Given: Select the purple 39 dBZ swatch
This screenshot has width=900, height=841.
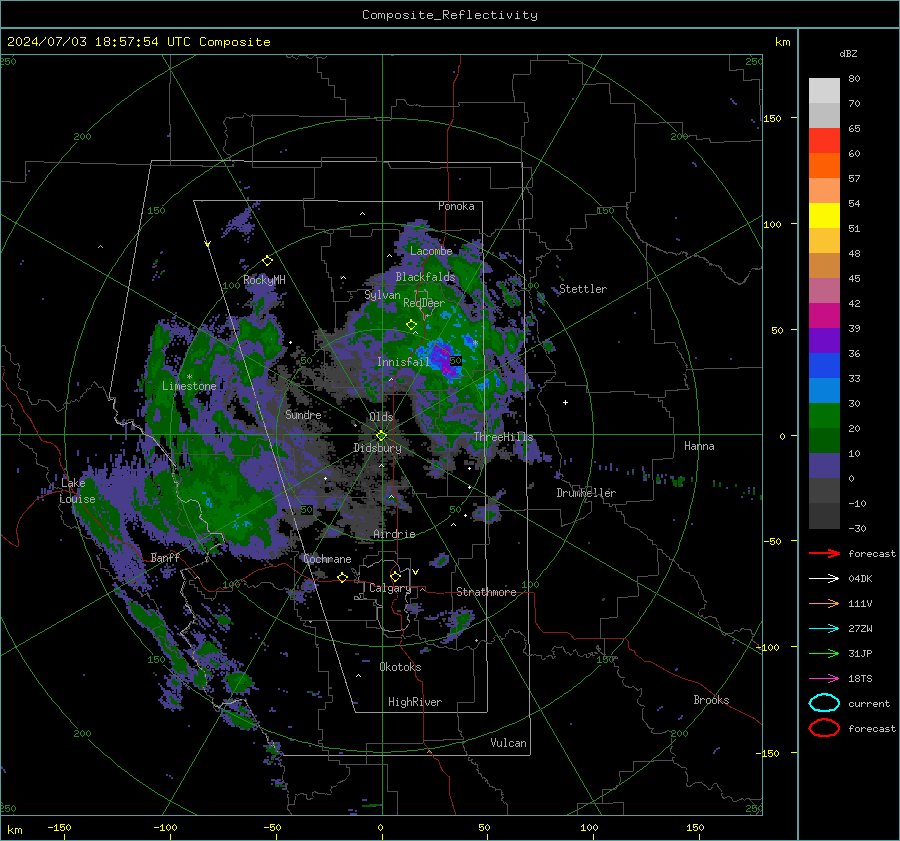Looking at the screenshot, I should click(824, 340).
